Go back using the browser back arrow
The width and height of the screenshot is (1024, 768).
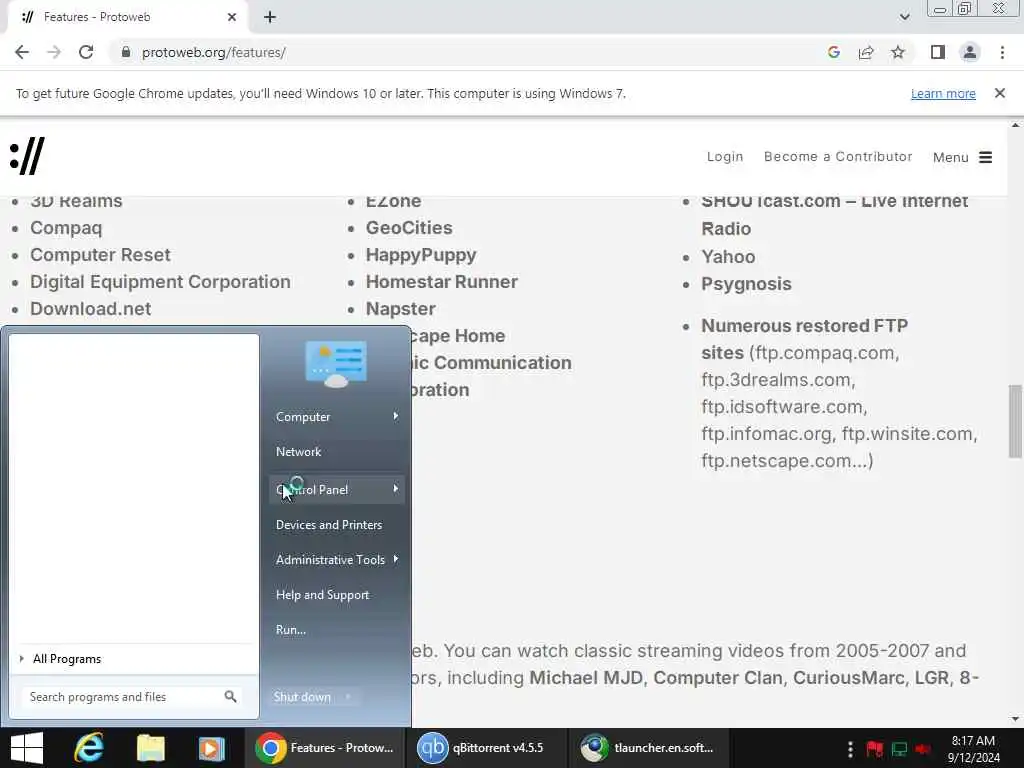coord(22,52)
